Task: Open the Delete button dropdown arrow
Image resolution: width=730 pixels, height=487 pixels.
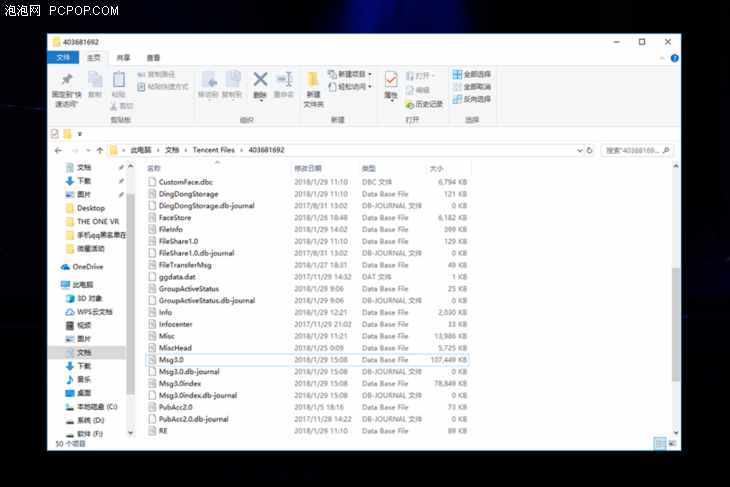Action: (260, 101)
